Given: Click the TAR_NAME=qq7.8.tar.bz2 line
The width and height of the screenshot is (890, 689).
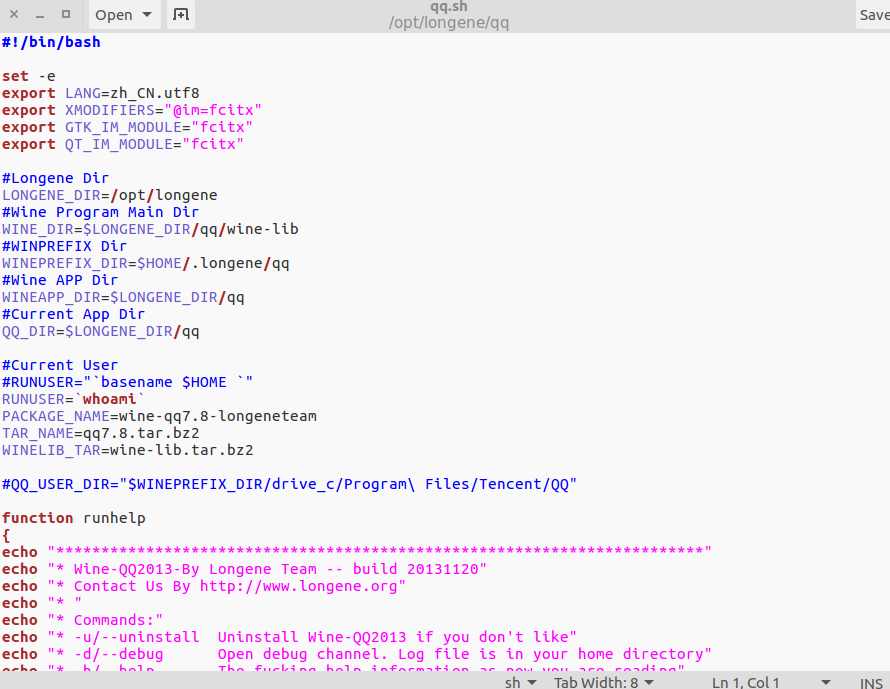Looking at the screenshot, I should [100, 434].
